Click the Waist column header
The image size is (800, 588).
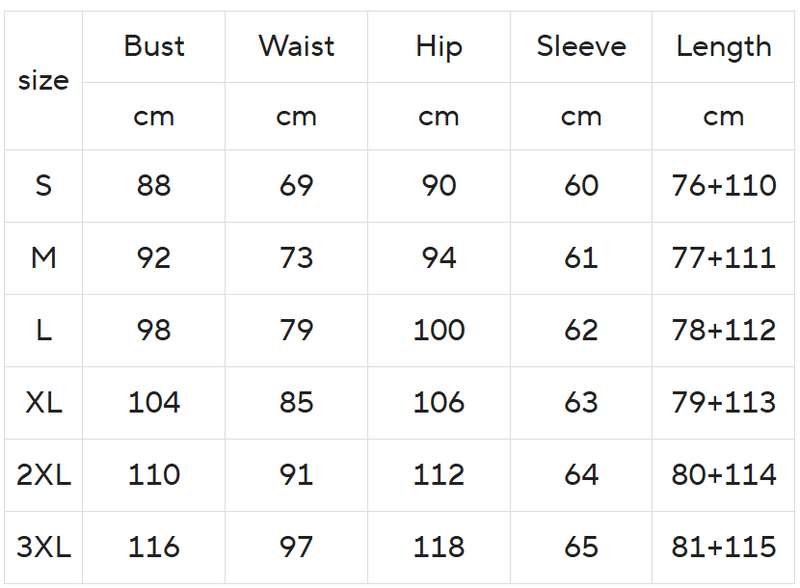pyautogui.click(x=296, y=46)
